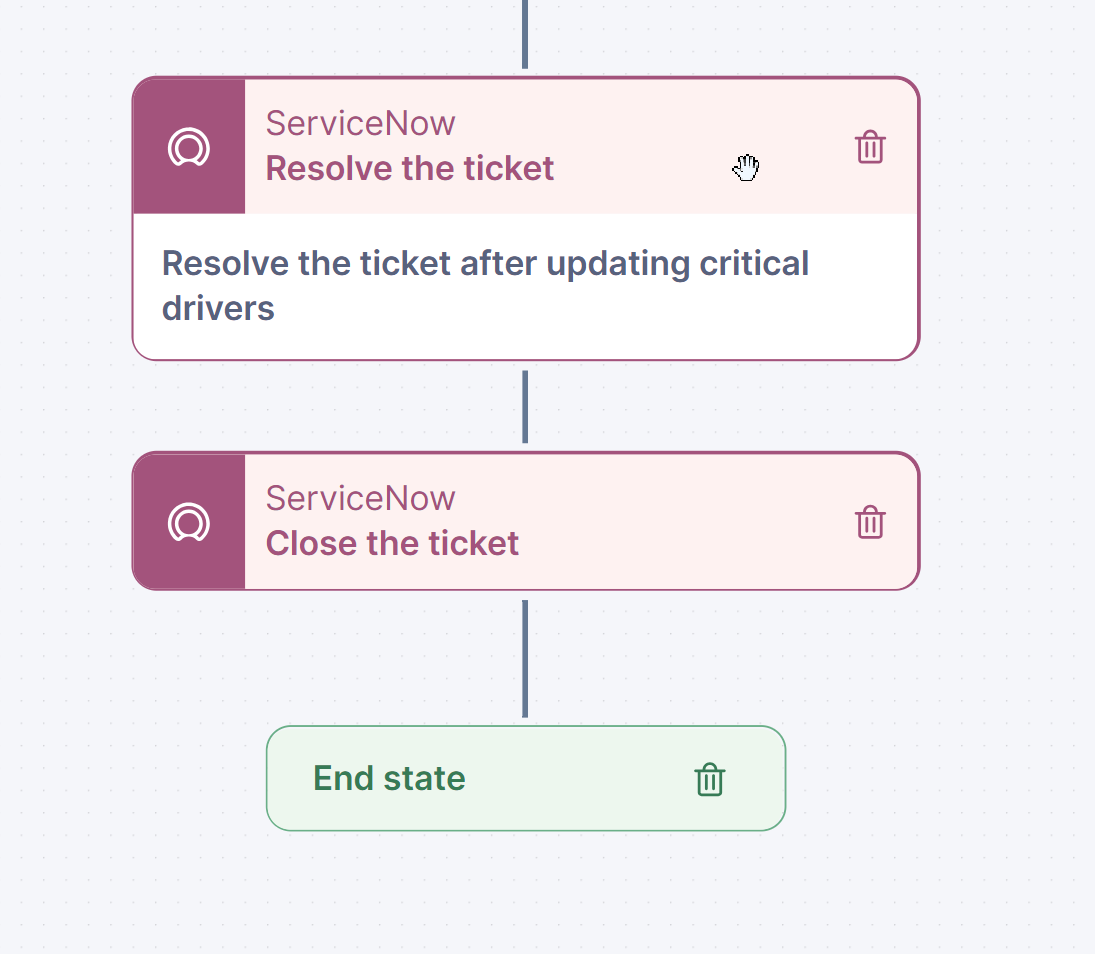This screenshot has height=954, width=1095.
Task: Click ServiceNow label above Resolve the ticket
Action: tap(360, 123)
